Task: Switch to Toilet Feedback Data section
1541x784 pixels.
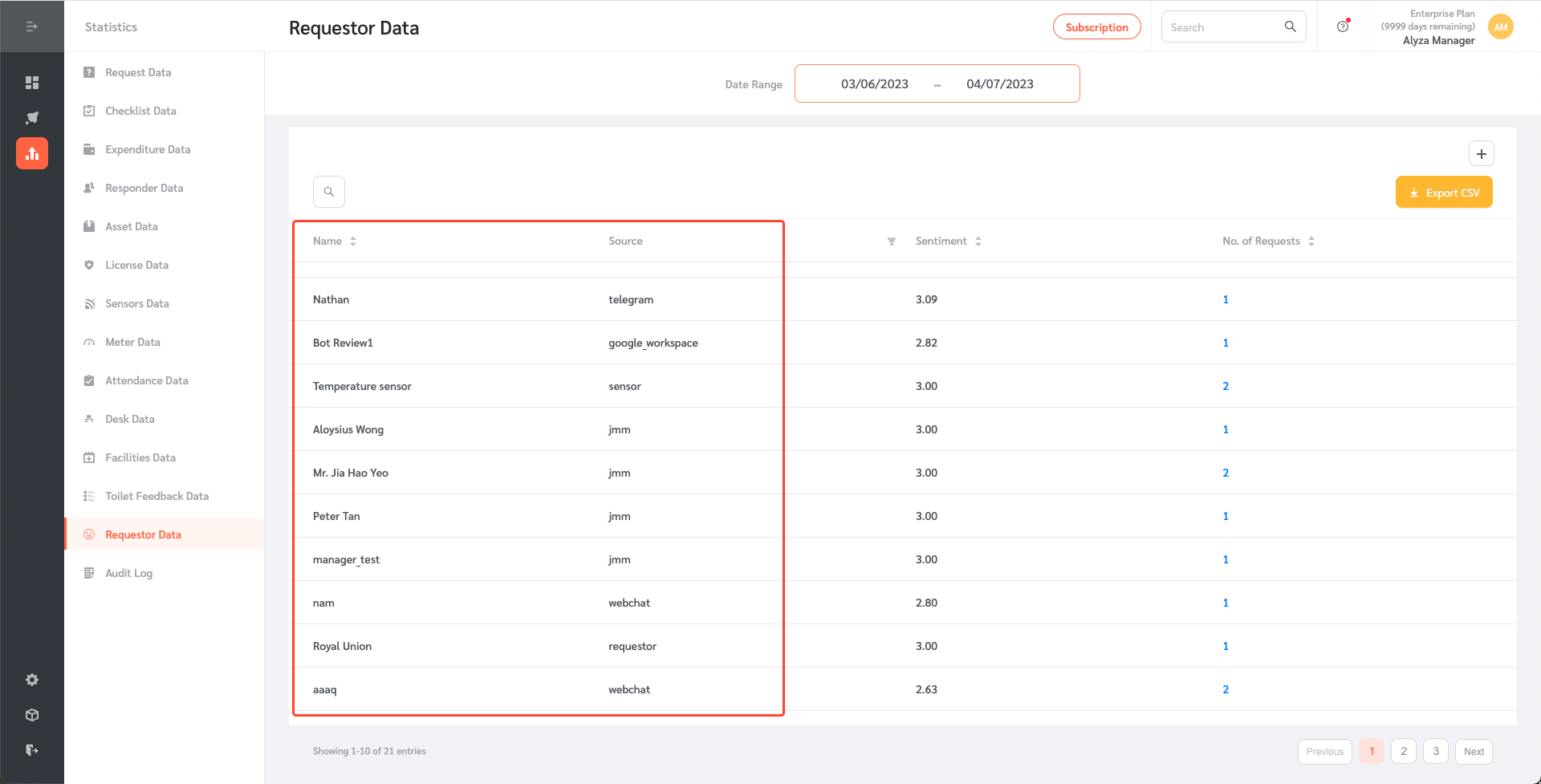Action: pyautogui.click(x=157, y=496)
